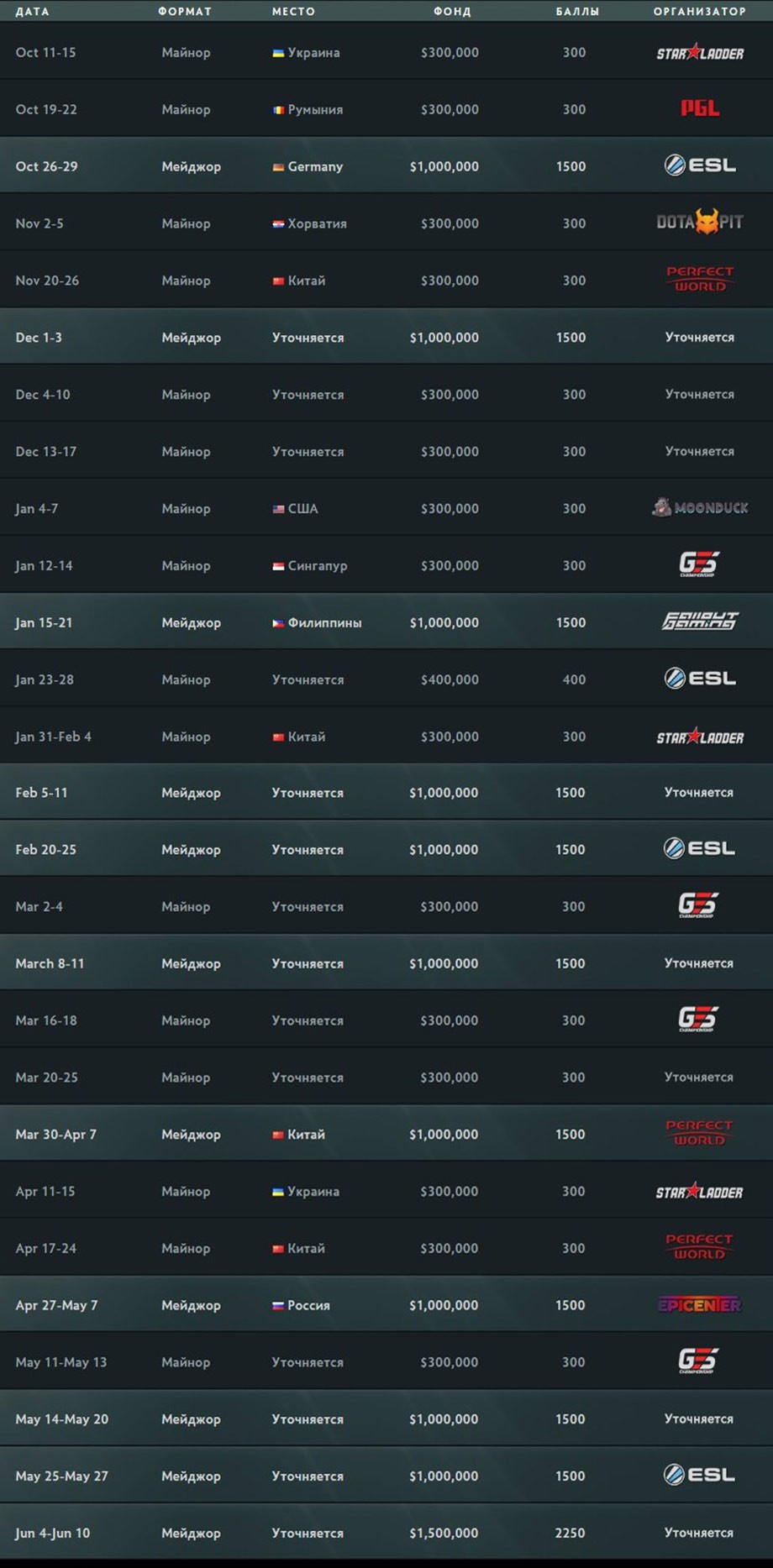Click the Dota Pit organizer logo
Image resolution: width=773 pixels, height=1568 pixels.
pyautogui.click(x=700, y=222)
